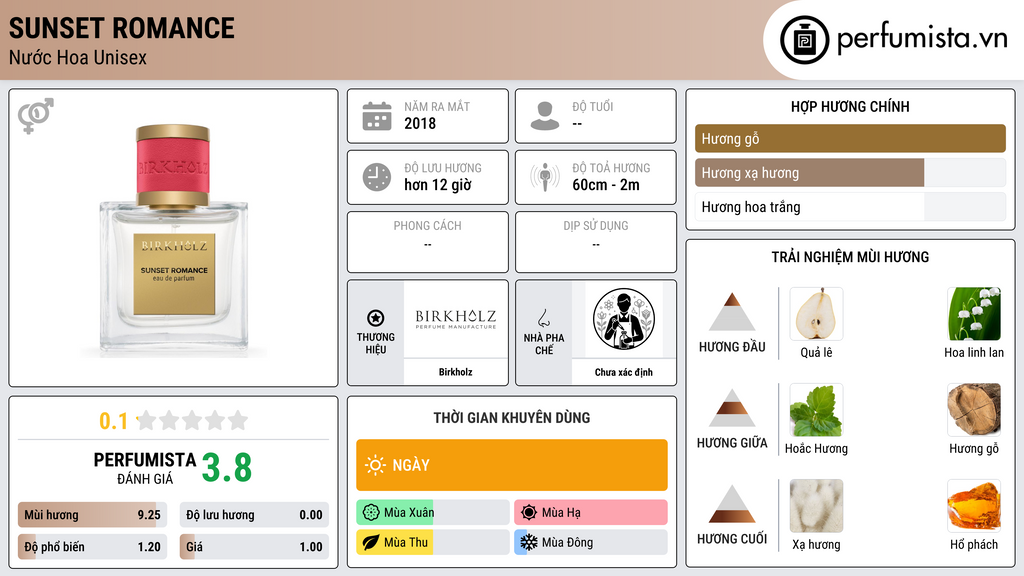Viewport: 1024px width, 576px height.
Task: Click the sillage icon beside Độ toả hương
Action: pyautogui.click(x=545, y=177)
